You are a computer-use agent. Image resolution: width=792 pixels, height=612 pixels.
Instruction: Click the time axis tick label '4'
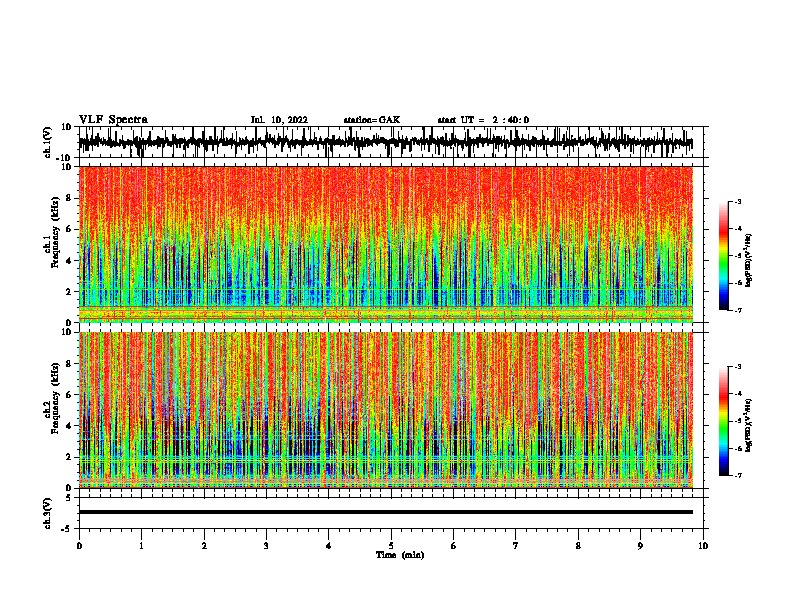(329, 546)
